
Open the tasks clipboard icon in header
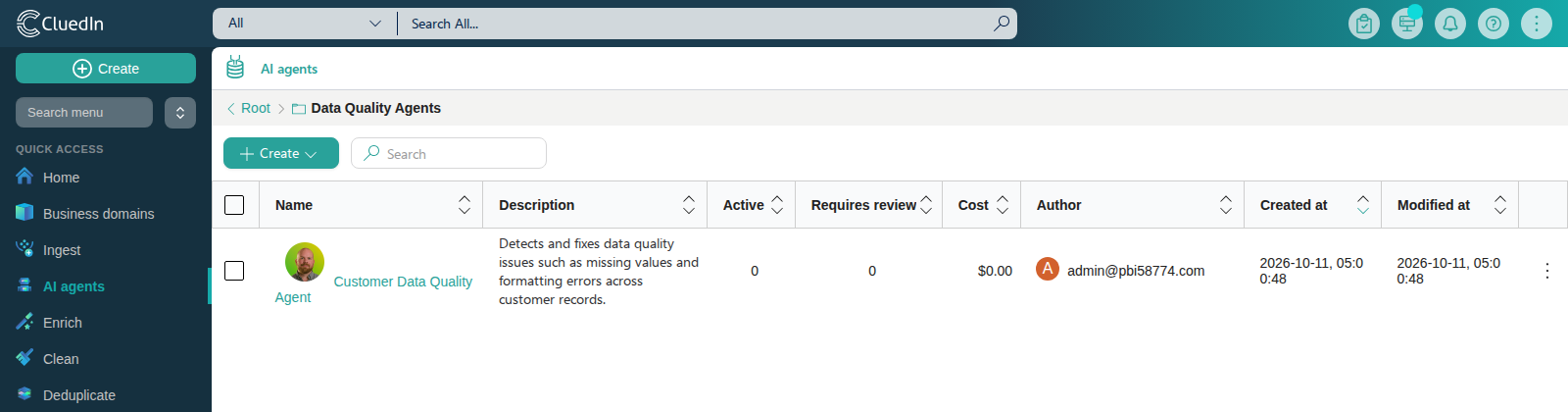coord(1364,24)
